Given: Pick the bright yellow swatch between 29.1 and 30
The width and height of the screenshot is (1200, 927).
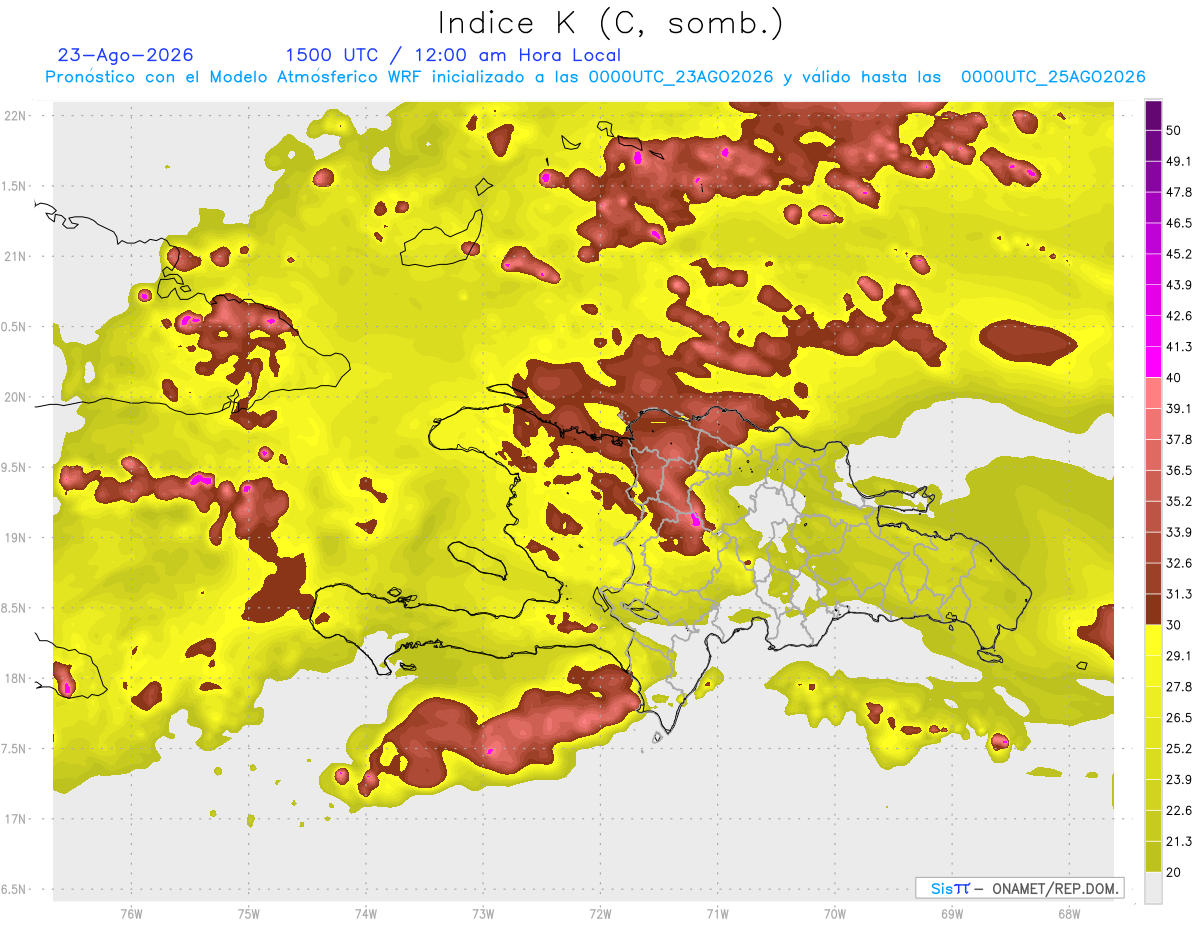Looking at the screenshot, I should [x=1153, y=640].
